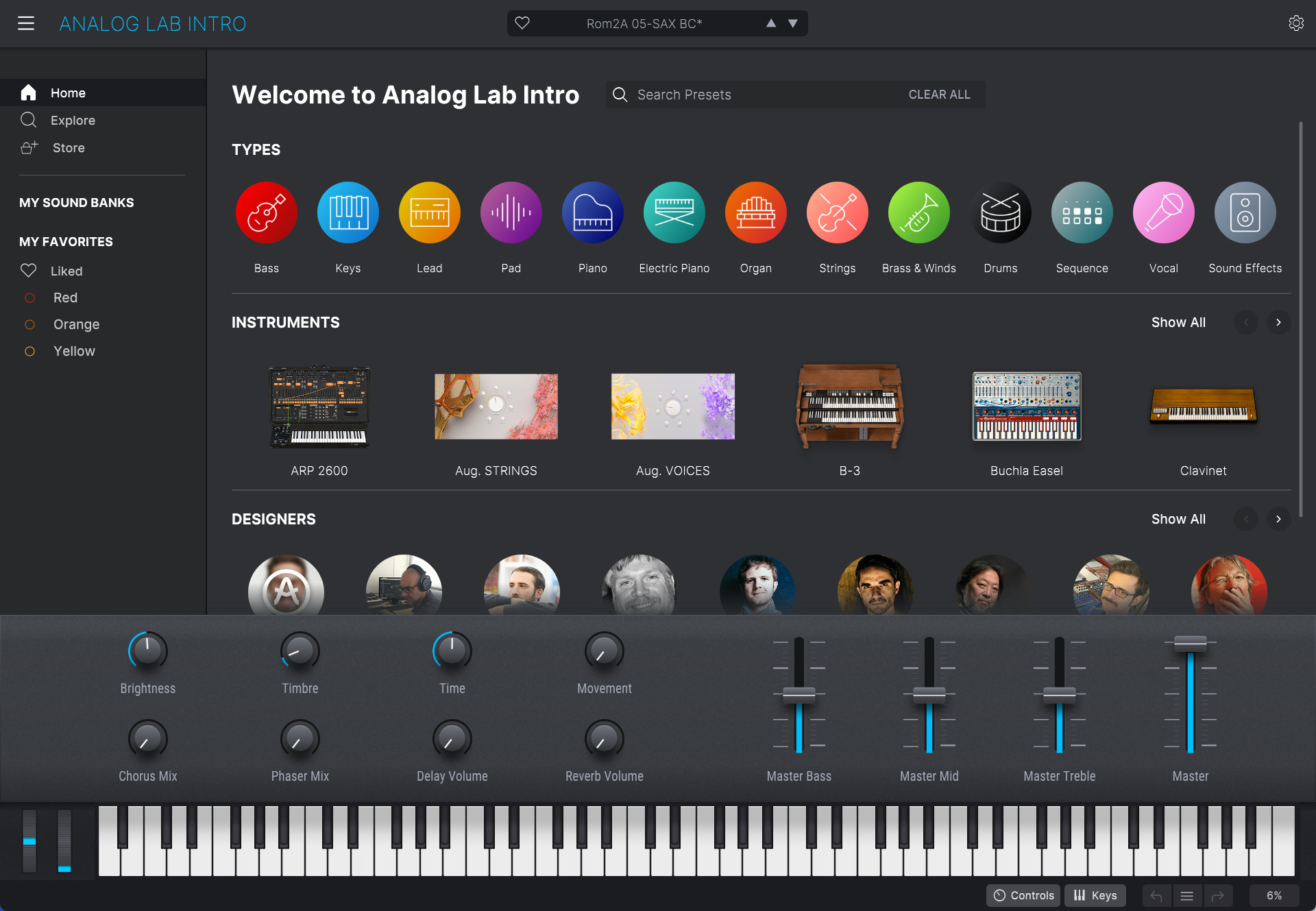Show next designers with right chevron
Image resolution: width=1316 pixels, height=911 pixels.
(x=1278, y=519)
